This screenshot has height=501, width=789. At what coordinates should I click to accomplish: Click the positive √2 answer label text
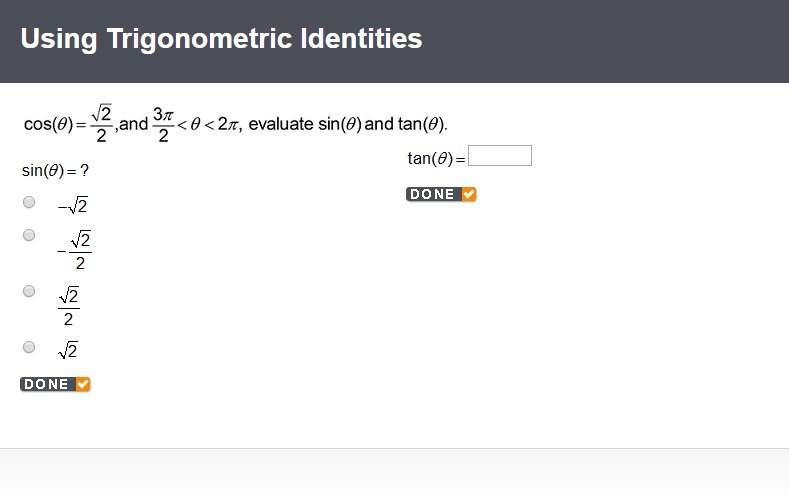click(x=68, y=350)
